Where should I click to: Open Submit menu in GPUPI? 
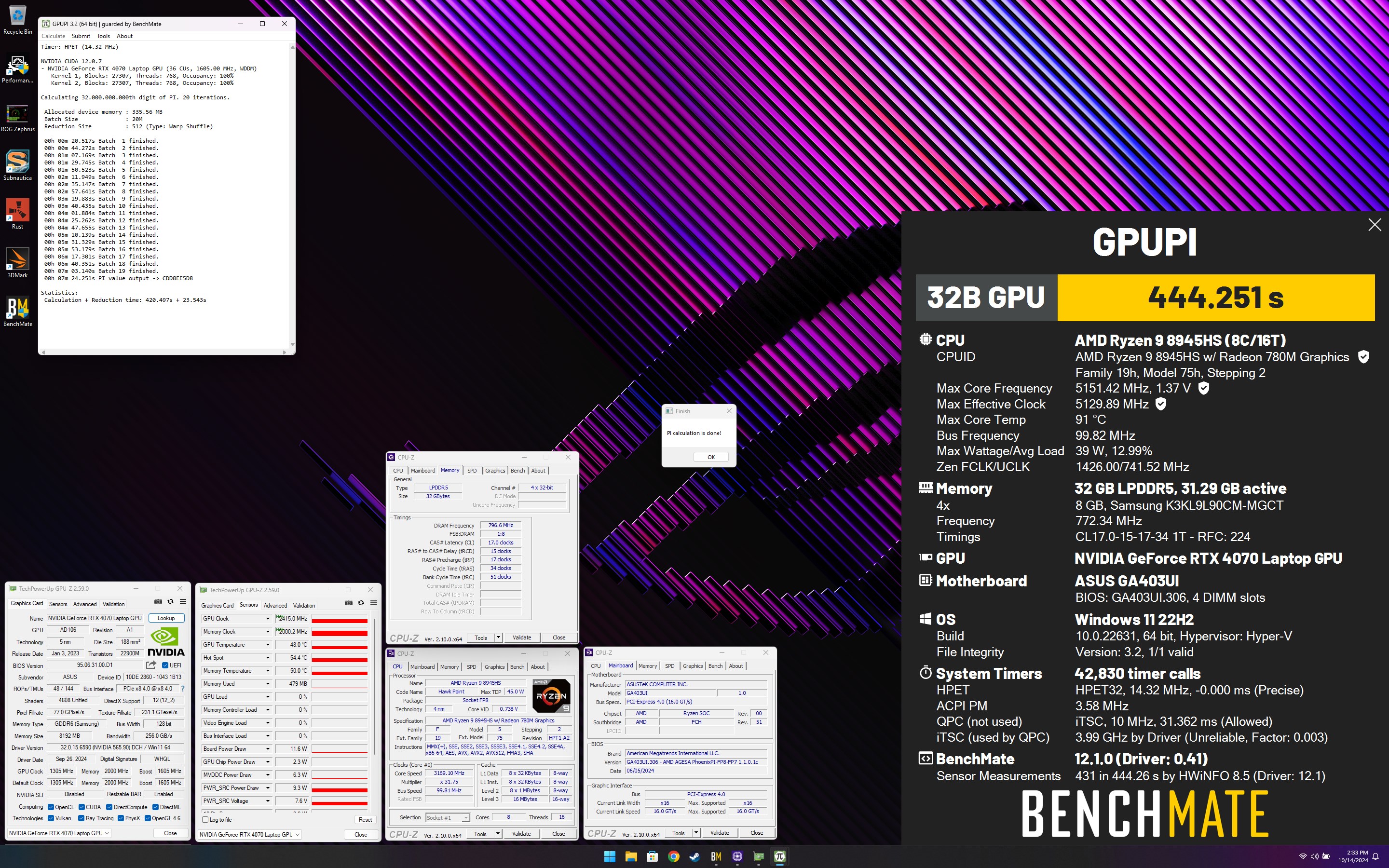(x=81, y=36)
